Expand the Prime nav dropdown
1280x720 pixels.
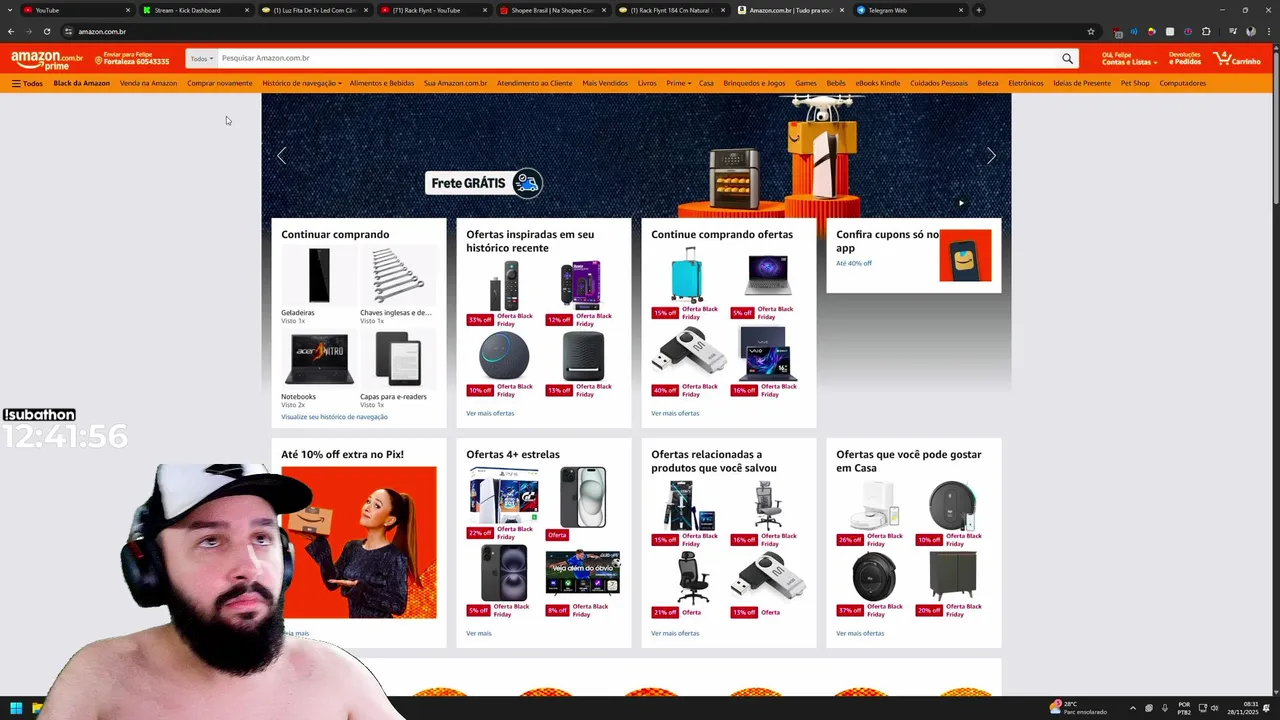tap(678, 83)
